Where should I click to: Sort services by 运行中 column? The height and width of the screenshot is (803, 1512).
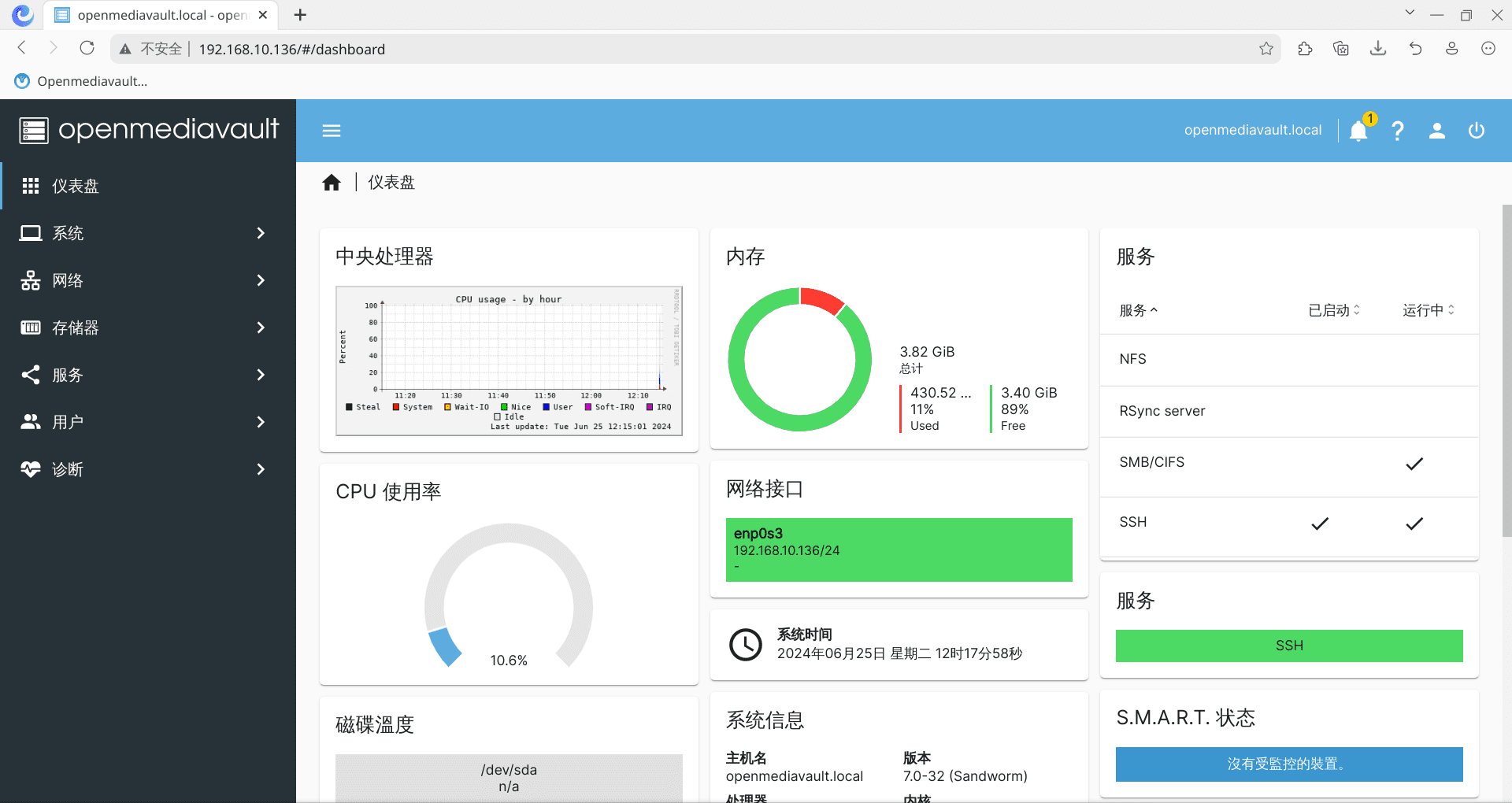tap(1428, 310)
